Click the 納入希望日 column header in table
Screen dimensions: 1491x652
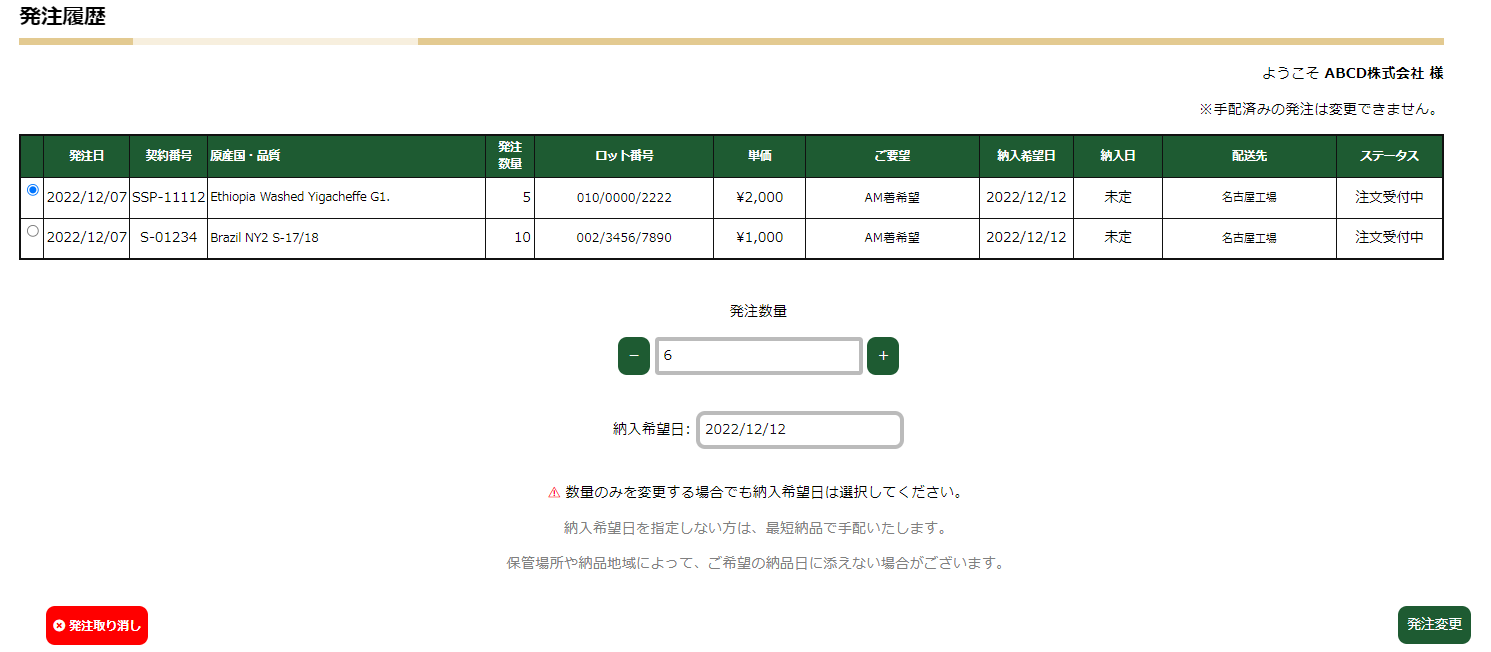tap(1026, 156)
